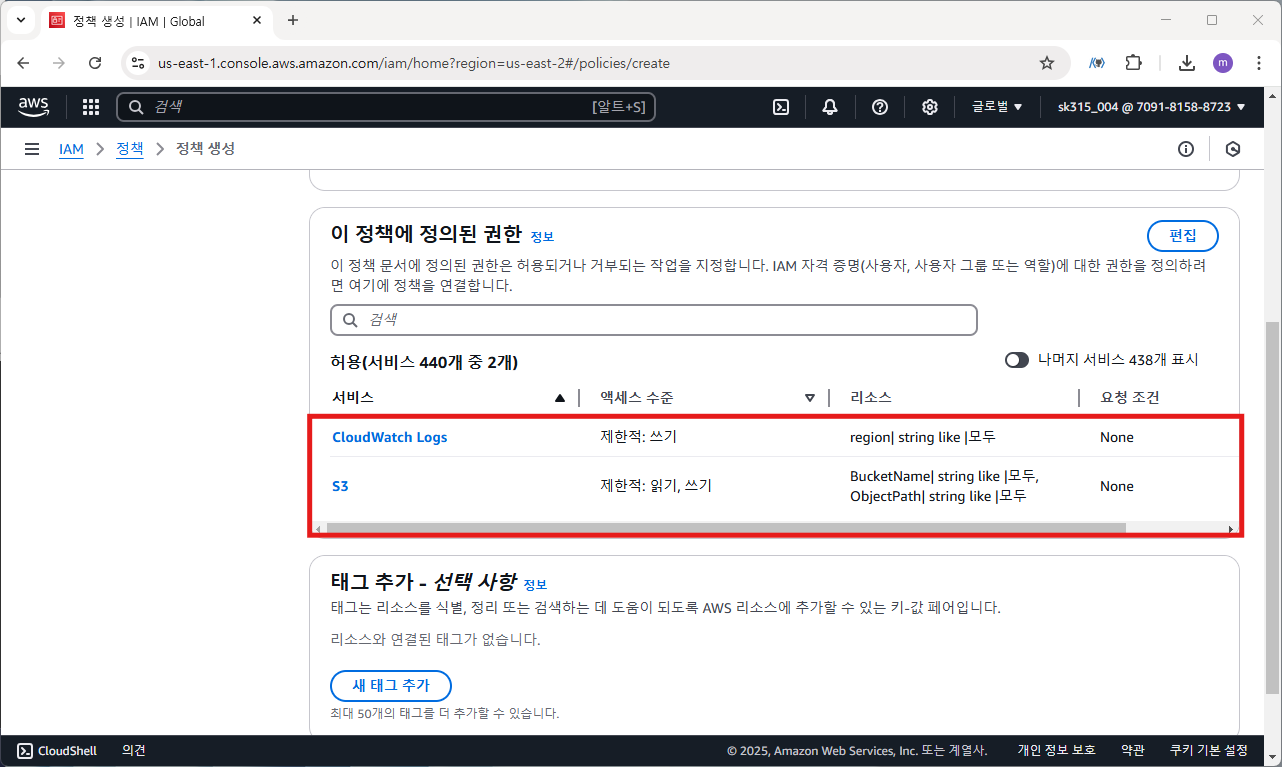Click the broadcast extension icon beside the star

1097,63
